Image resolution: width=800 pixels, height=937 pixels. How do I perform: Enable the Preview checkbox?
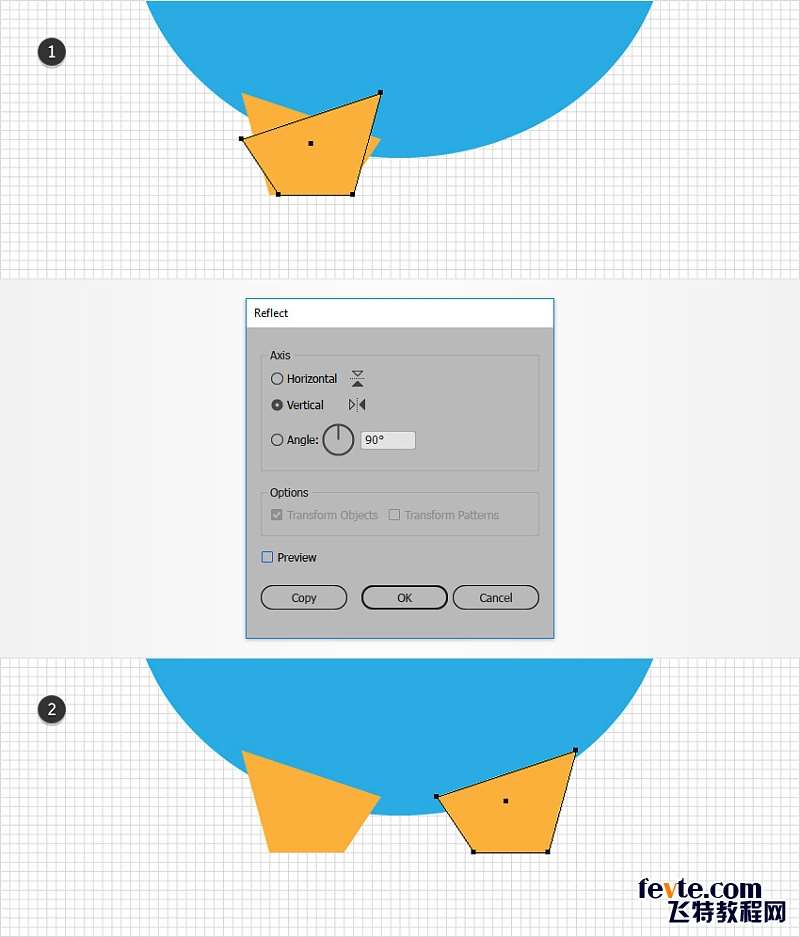[x=267, y=557]
